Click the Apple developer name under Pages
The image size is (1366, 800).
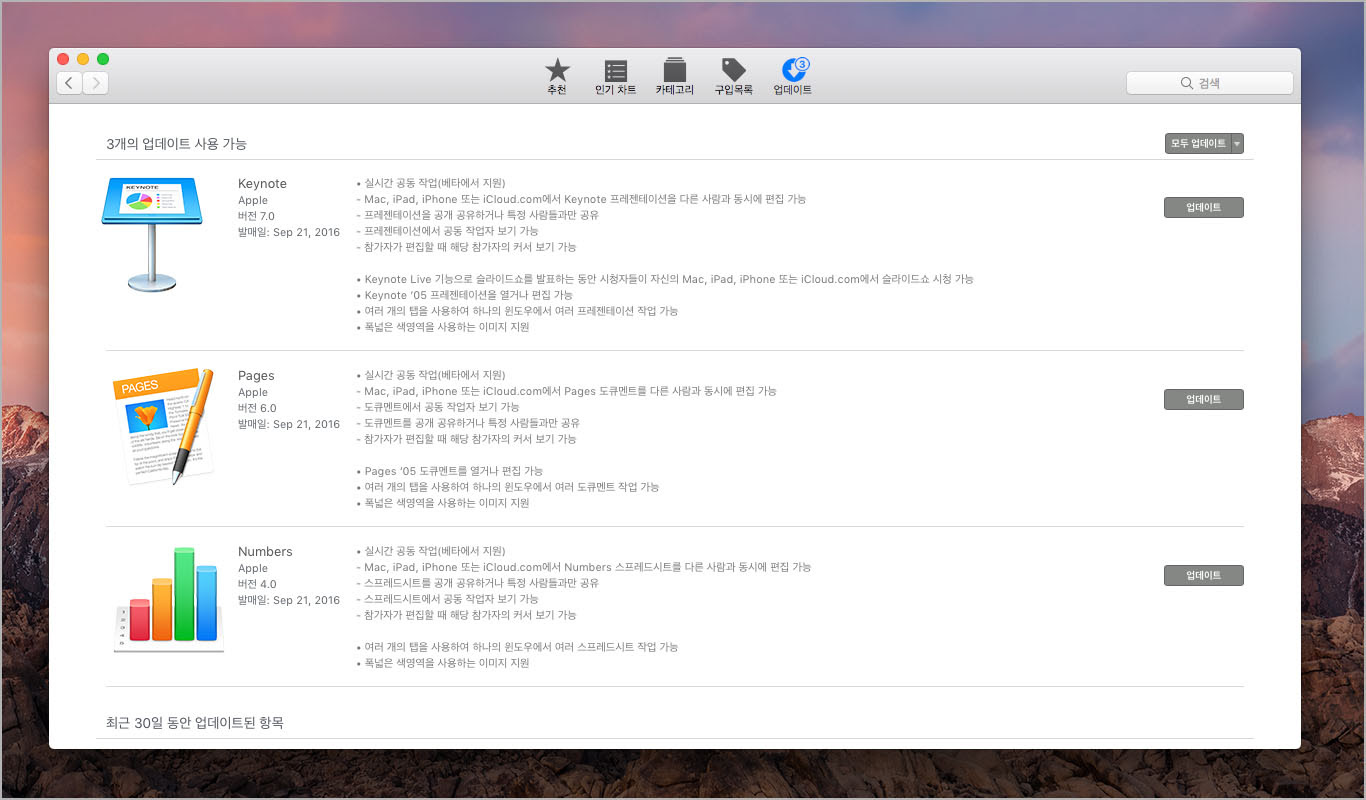[253, 393]
